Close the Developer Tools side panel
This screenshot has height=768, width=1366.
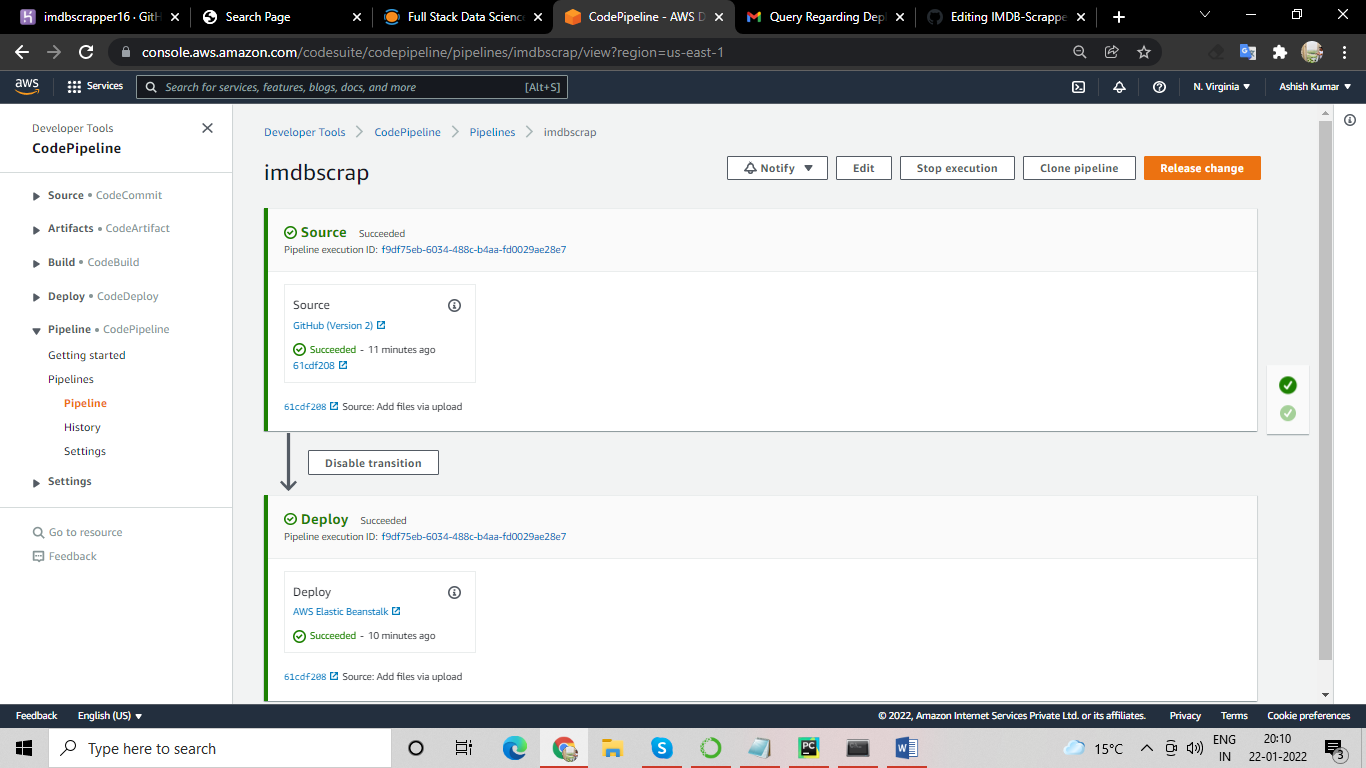[207, 128]
